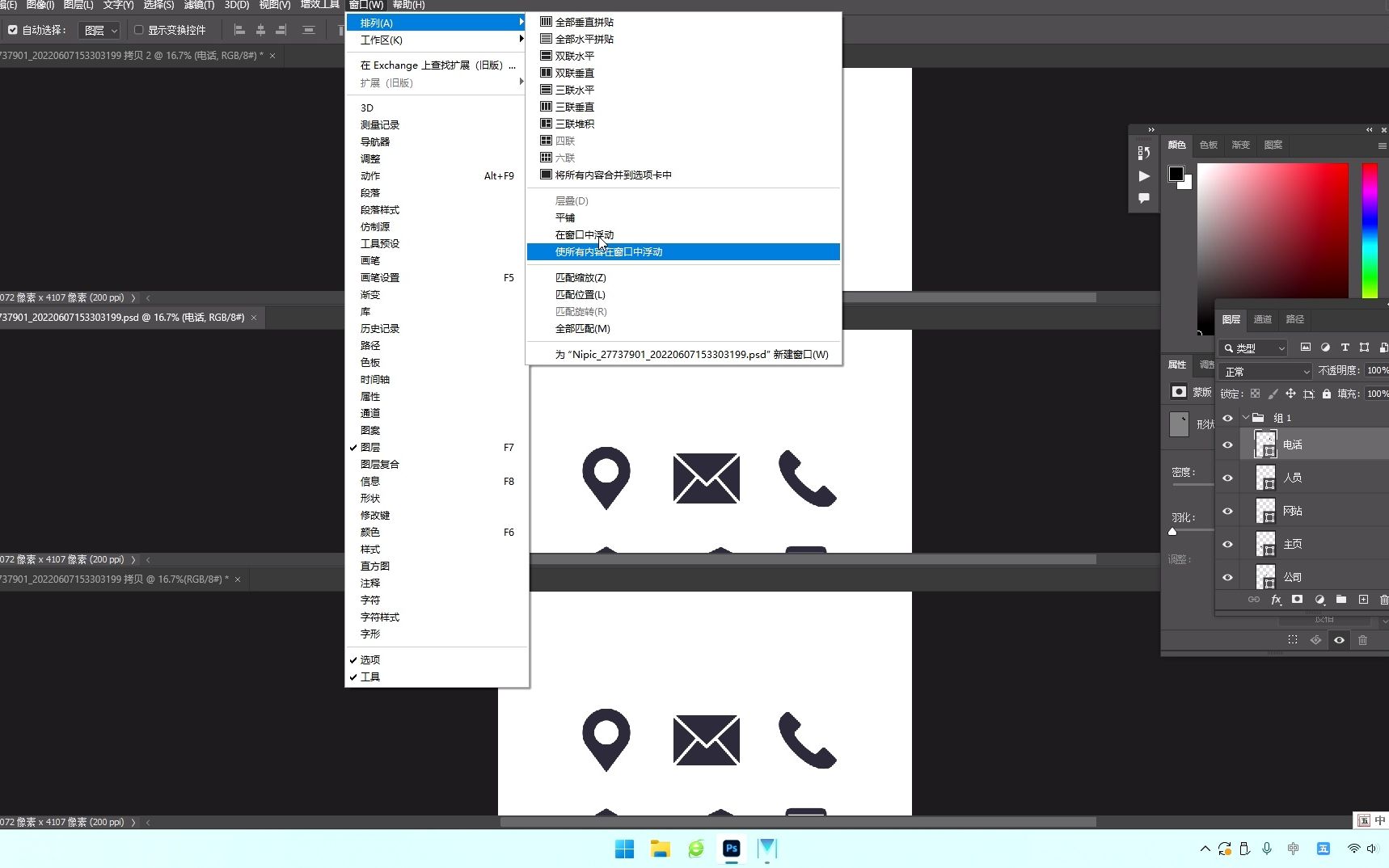Screen dimensions: 1389x868
Task: Open the layer styles fx icon
Action: point(1277,600)
